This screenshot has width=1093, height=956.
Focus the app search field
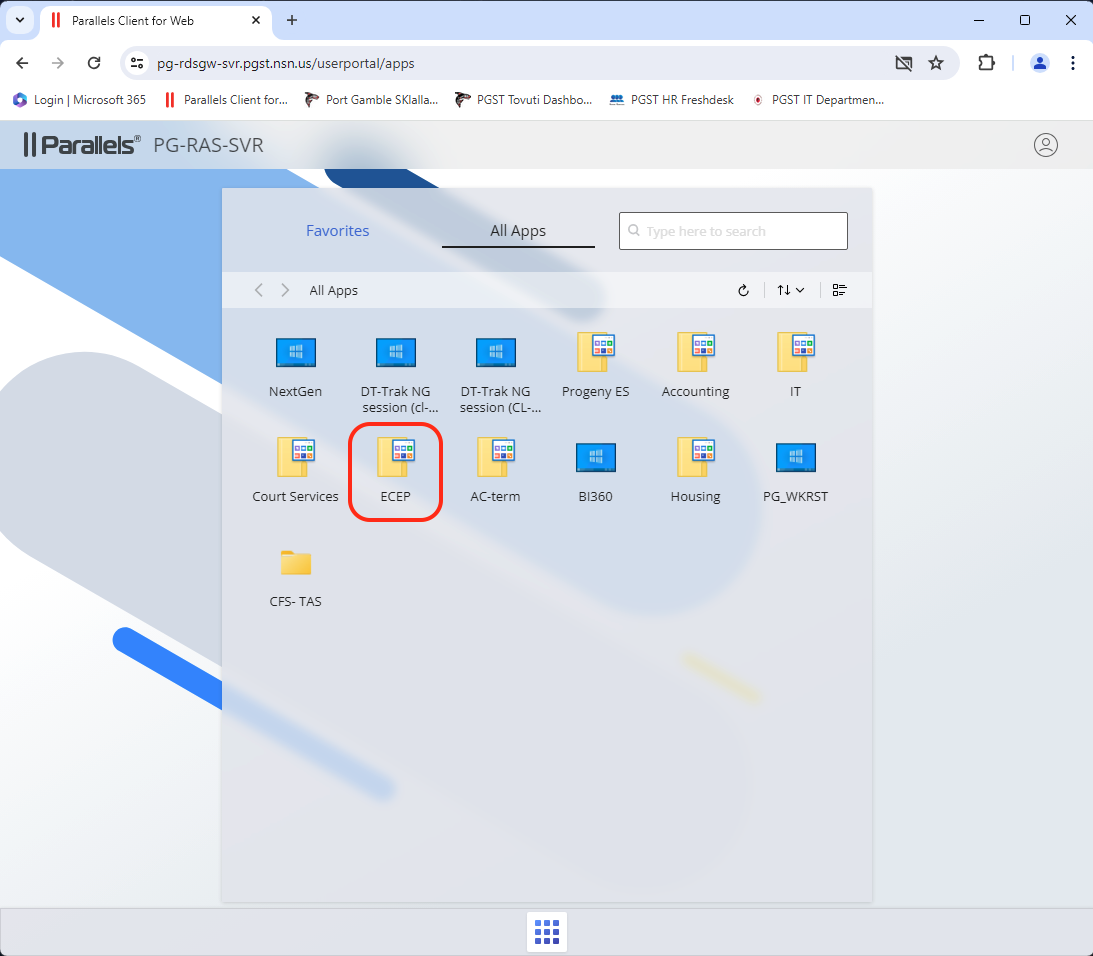point(733,231)
